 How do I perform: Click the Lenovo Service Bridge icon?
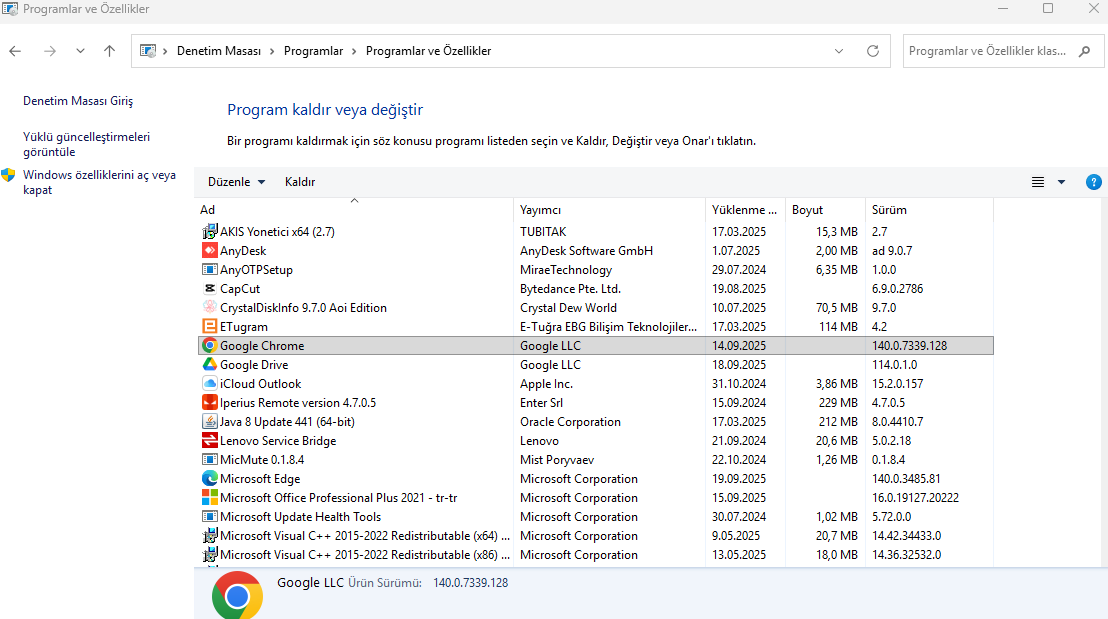pos(209,441)
